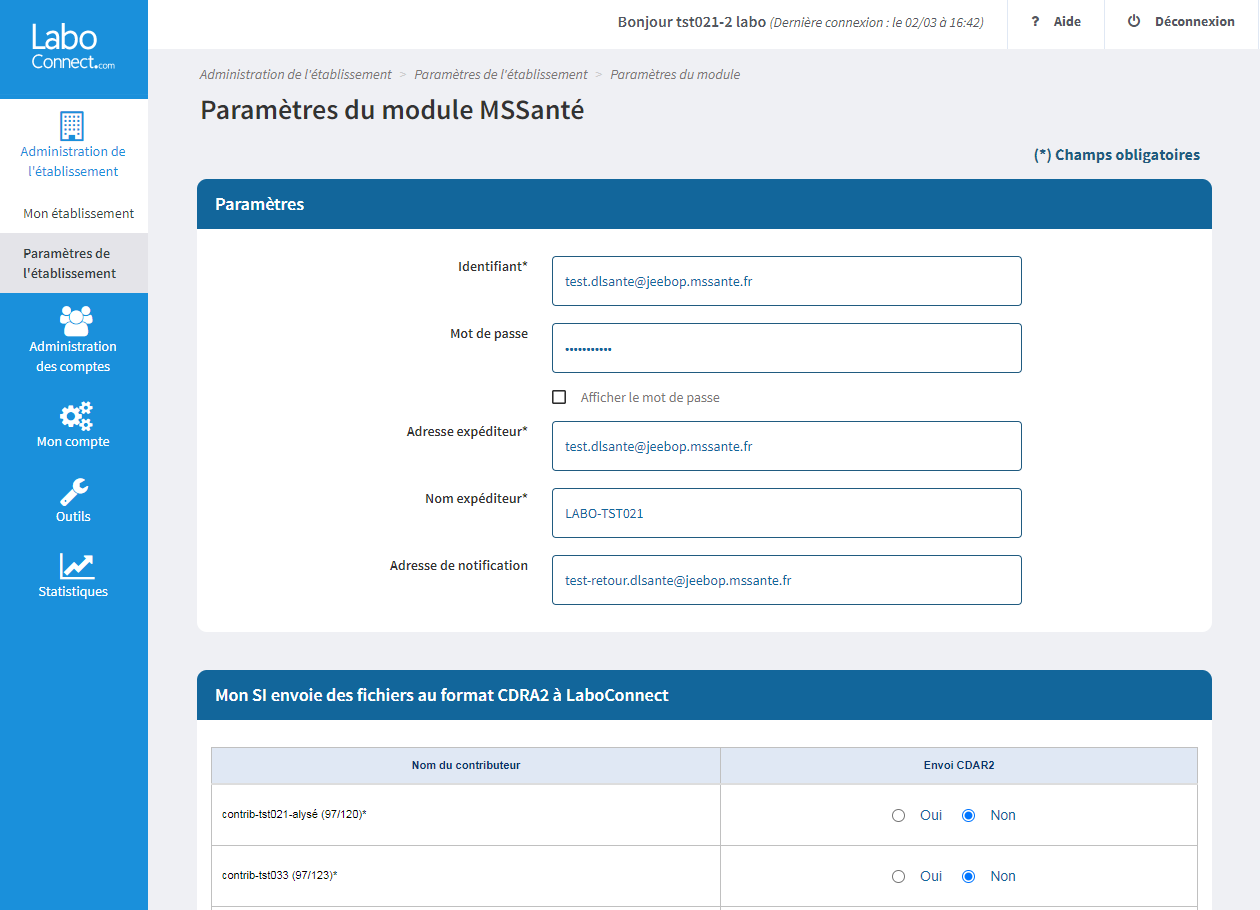This screenshot has height=910, width=1260.
Task: Click the CDRA2 format panel header
Action: click(x=704, y=695)
